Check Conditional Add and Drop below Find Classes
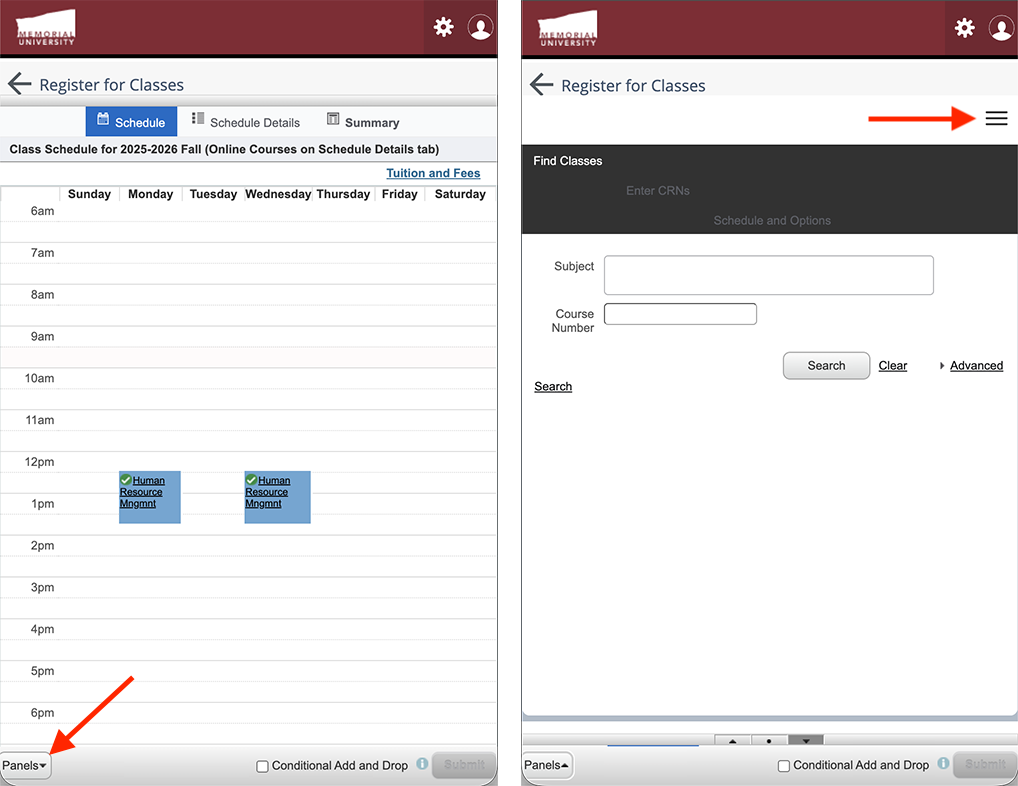The width and height of the screenshot is (1018, 786). pyautogui.click(x=784, y=766)
